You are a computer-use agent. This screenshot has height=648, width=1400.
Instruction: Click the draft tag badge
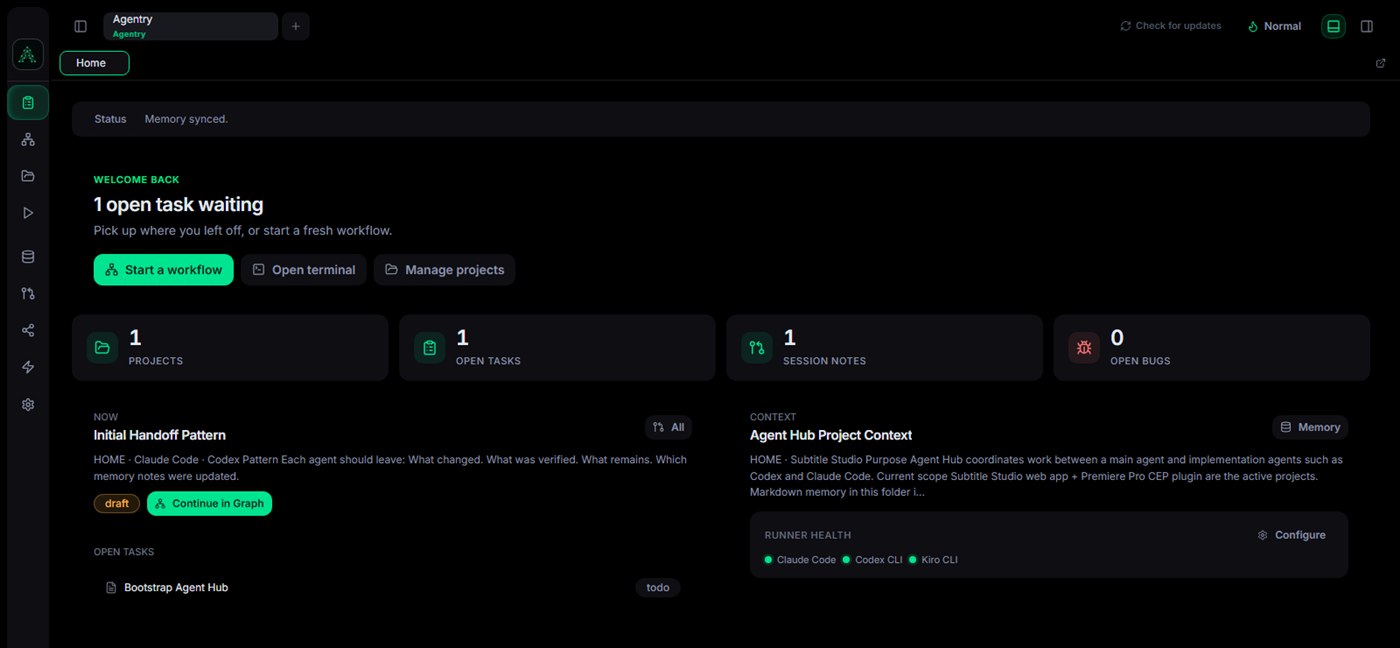coord(117,504)
